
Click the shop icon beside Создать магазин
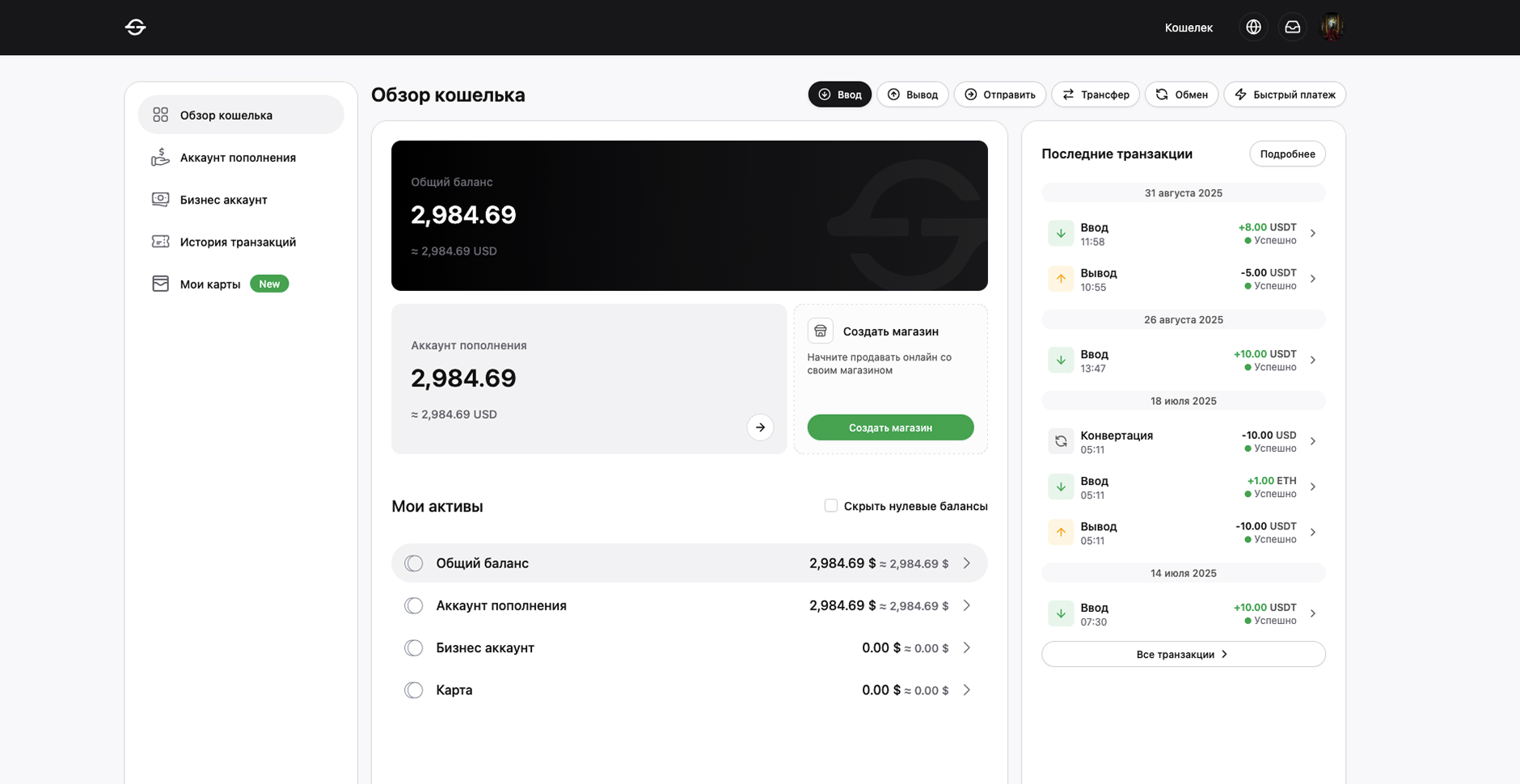820,331
